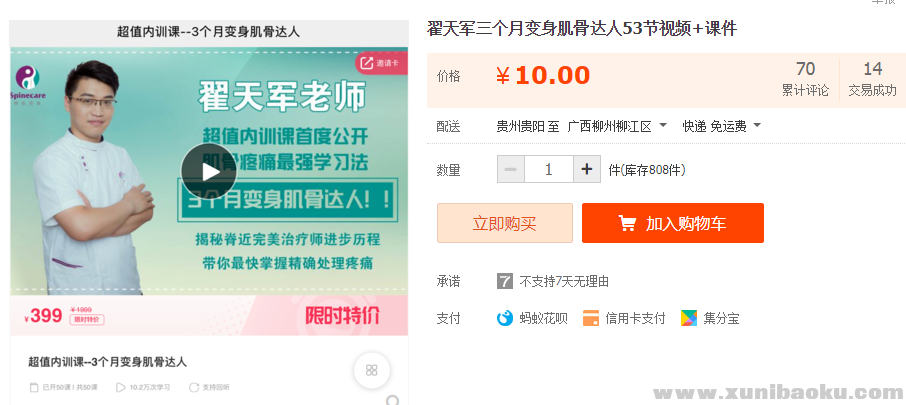The width and height of the screenshot is (906, 405).
Task: Open the round grid menu button
Action: (371, 370)
